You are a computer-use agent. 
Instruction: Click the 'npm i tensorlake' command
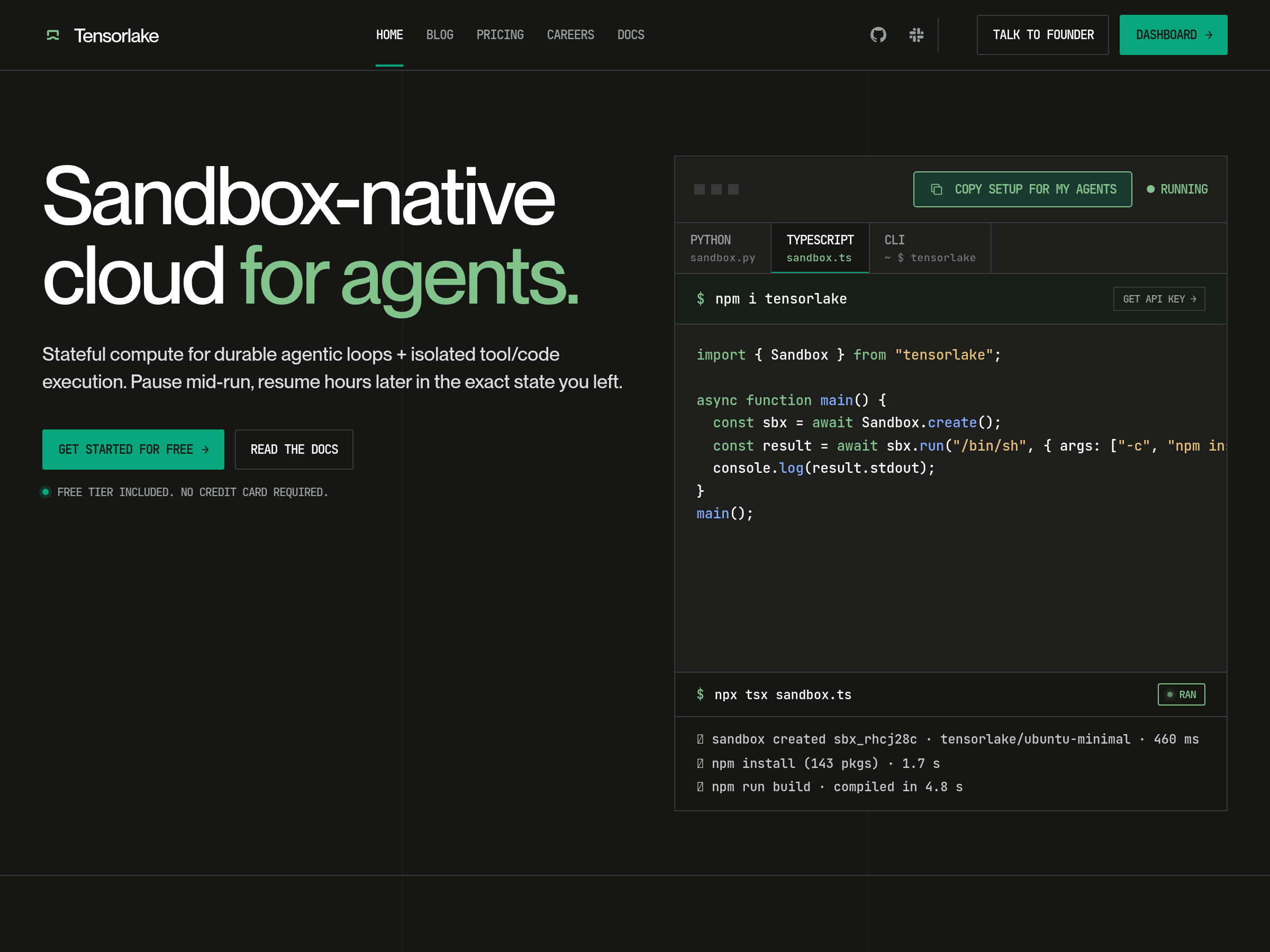click(x=781, y=299)
